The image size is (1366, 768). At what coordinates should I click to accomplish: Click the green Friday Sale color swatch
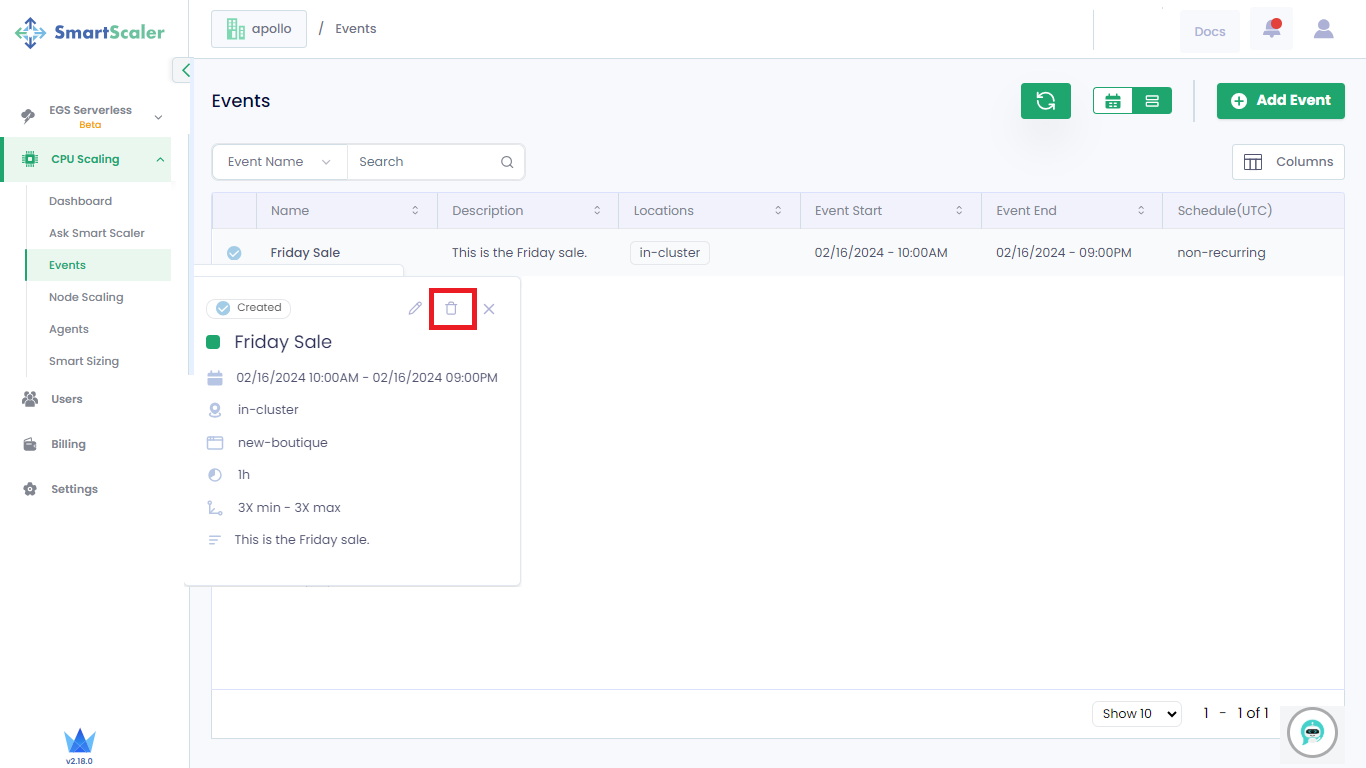pos(213,342)
